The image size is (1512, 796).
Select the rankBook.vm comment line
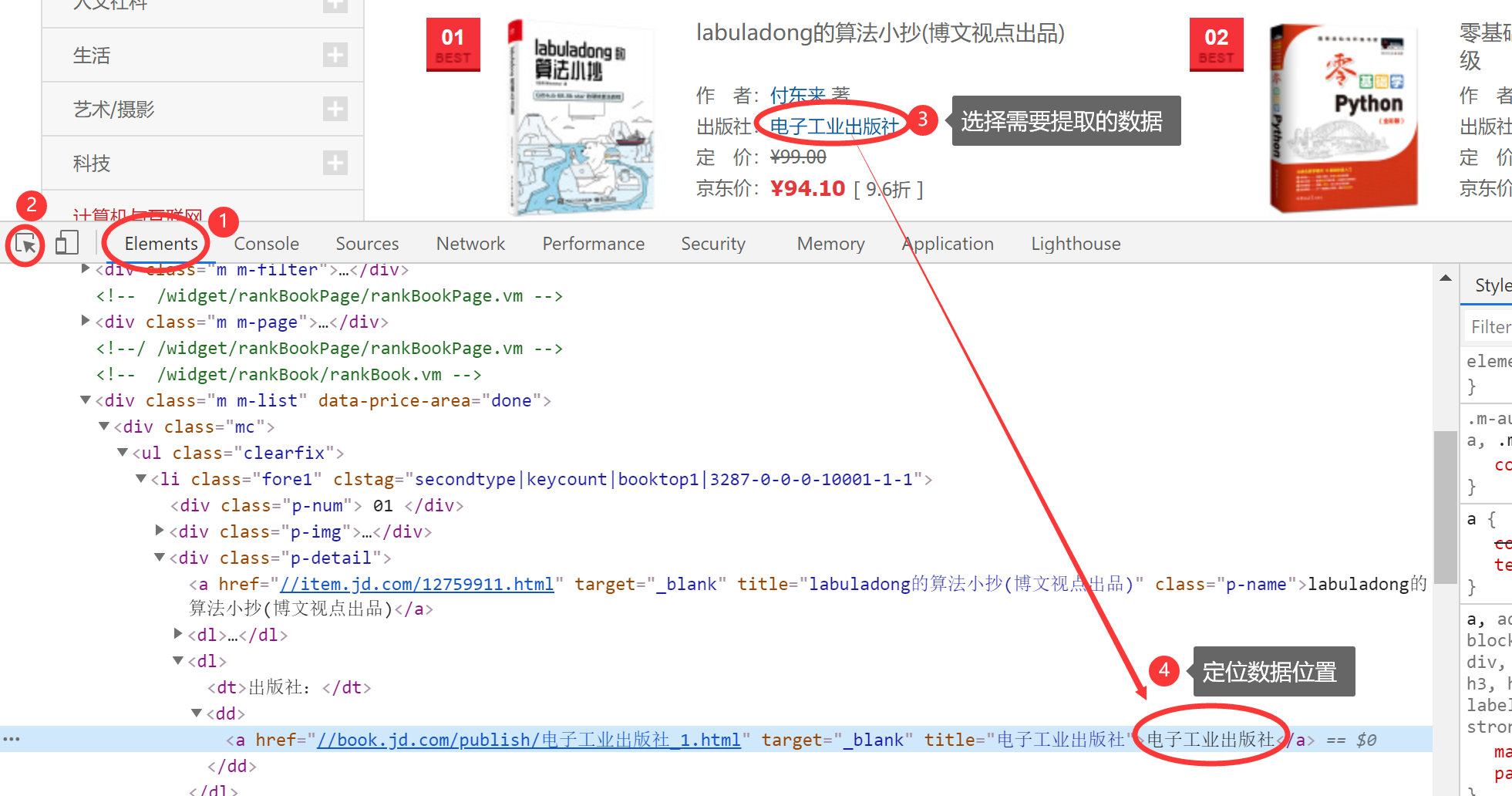coord(288,374)
